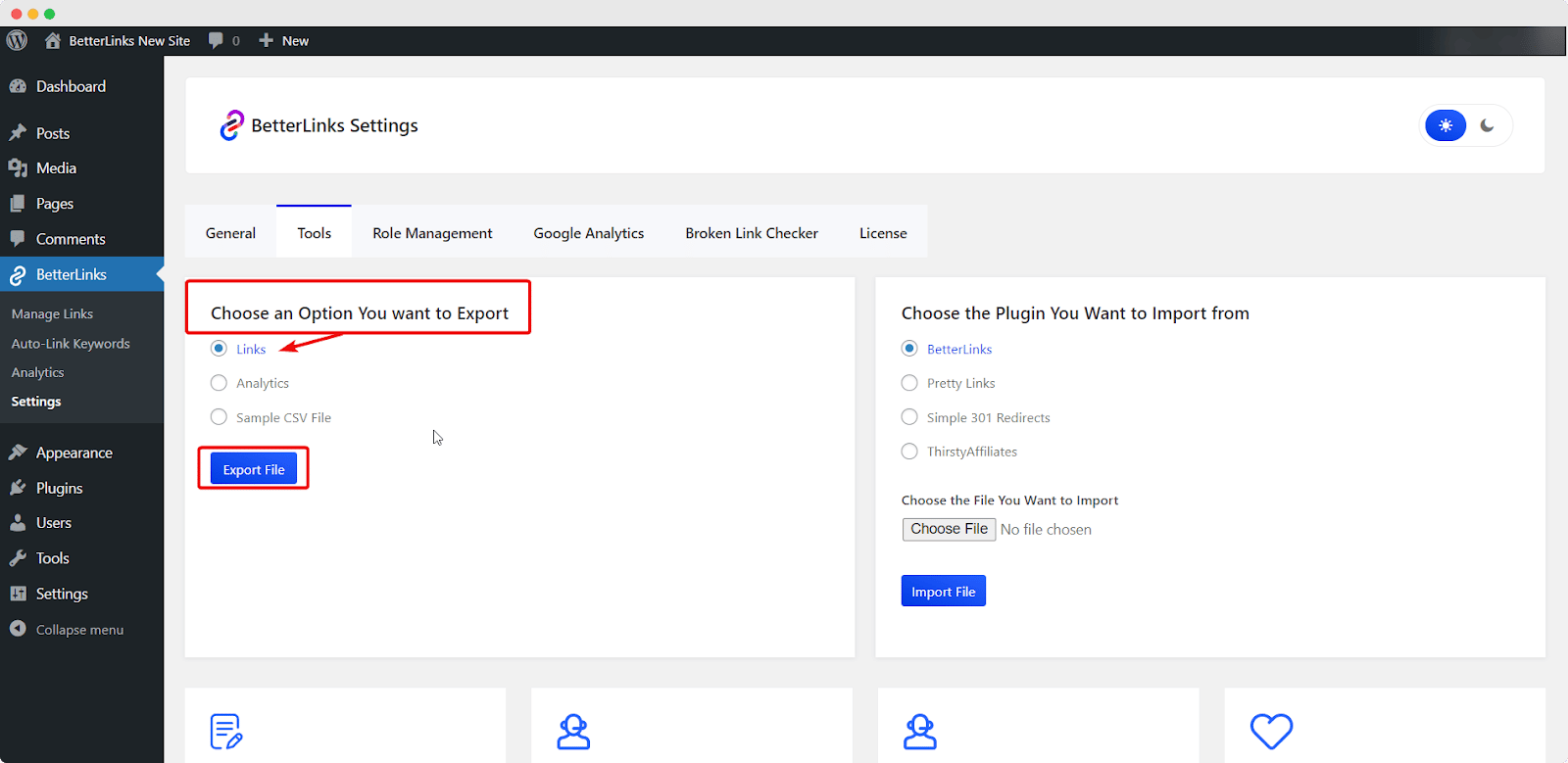Select the BetterLinks import radio option
The width and height of the screenshot is (1568, 763).
point(909,349)
